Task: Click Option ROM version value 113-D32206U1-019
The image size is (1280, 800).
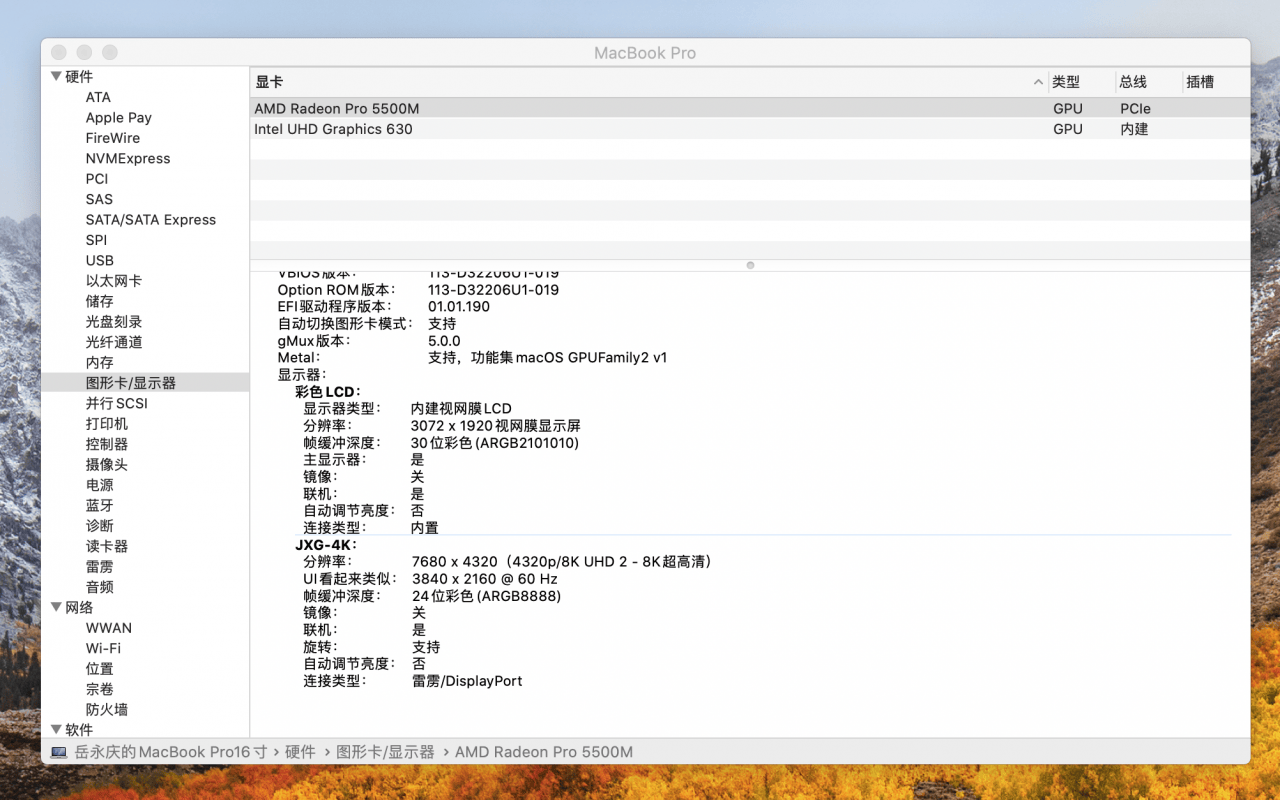Action: (493, 290)
